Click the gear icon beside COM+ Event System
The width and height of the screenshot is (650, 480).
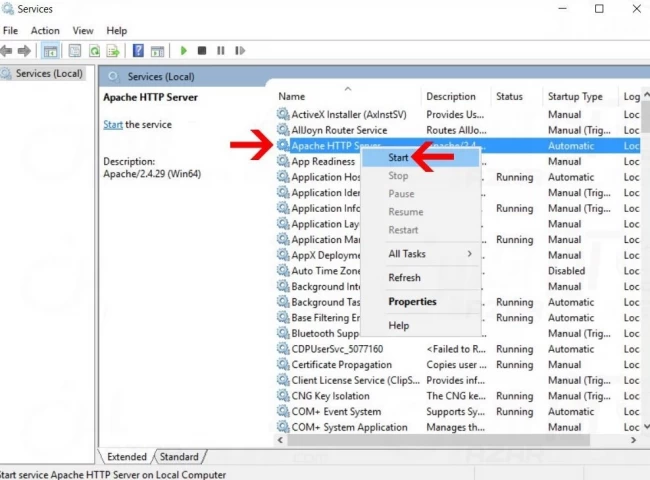click(x=283, y=411)
